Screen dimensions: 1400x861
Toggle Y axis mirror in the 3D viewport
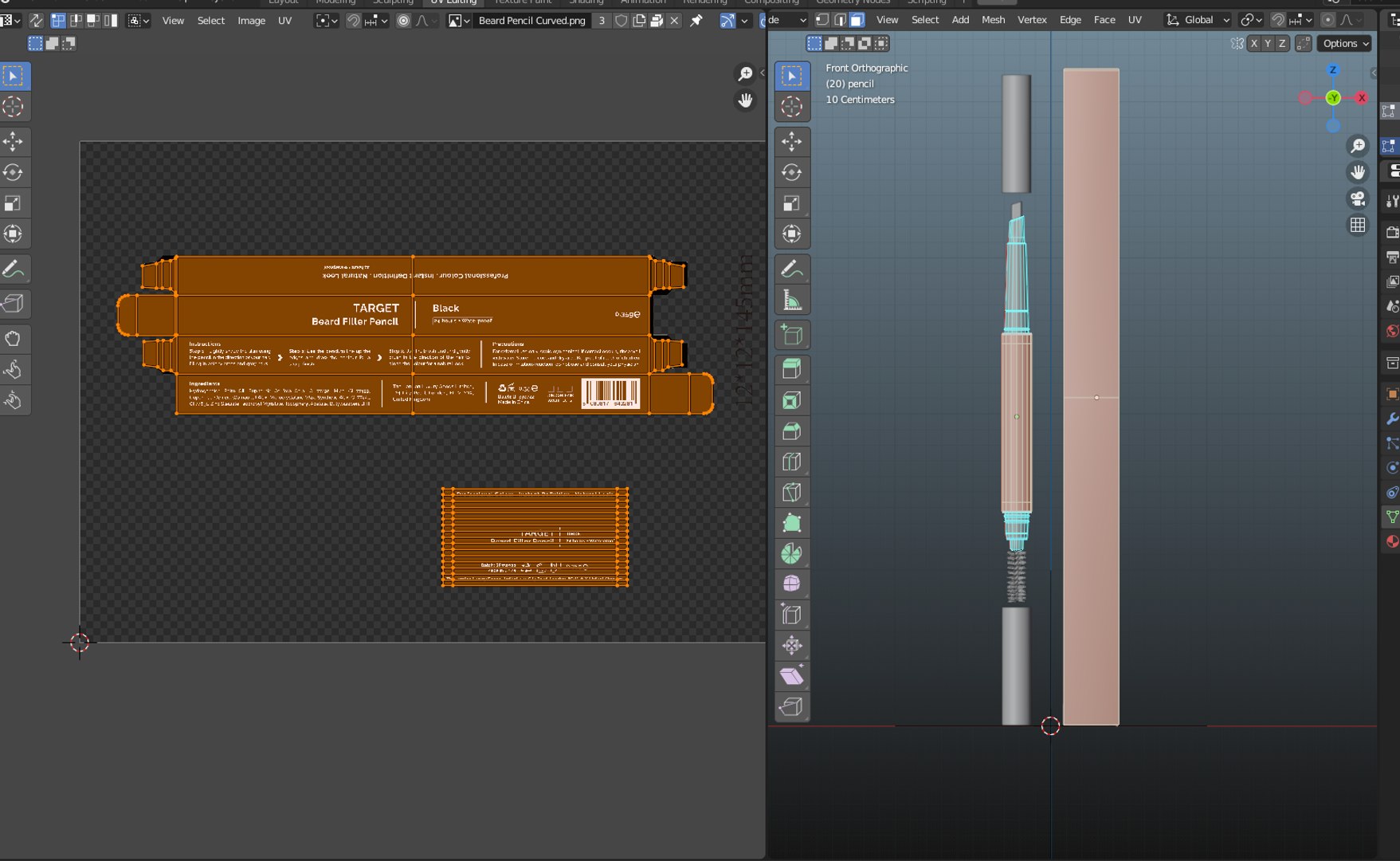[1268, 44]
